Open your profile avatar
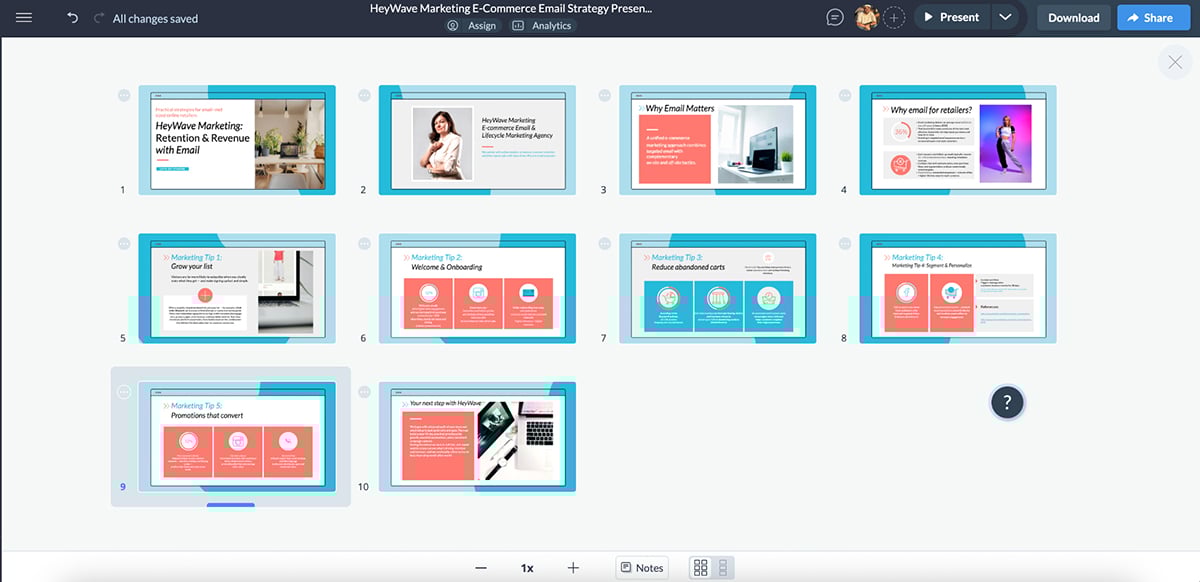 click(x=868, y=16)
